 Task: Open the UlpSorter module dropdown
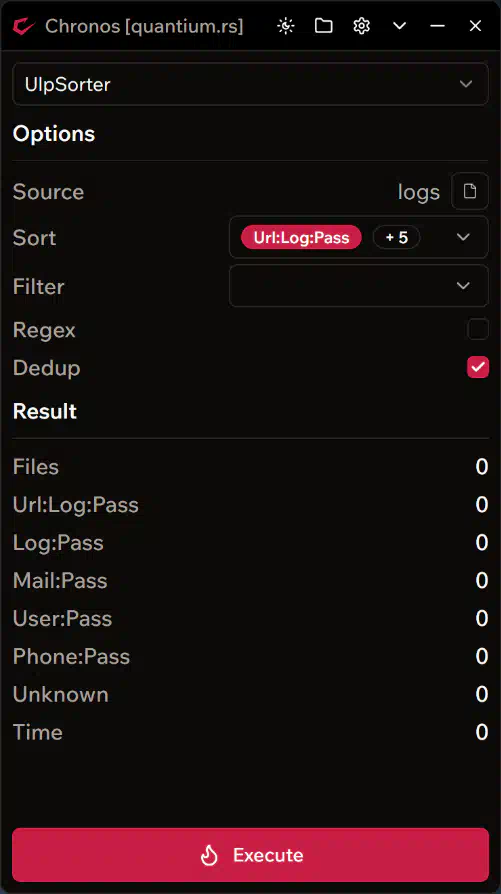coord(250,84)
